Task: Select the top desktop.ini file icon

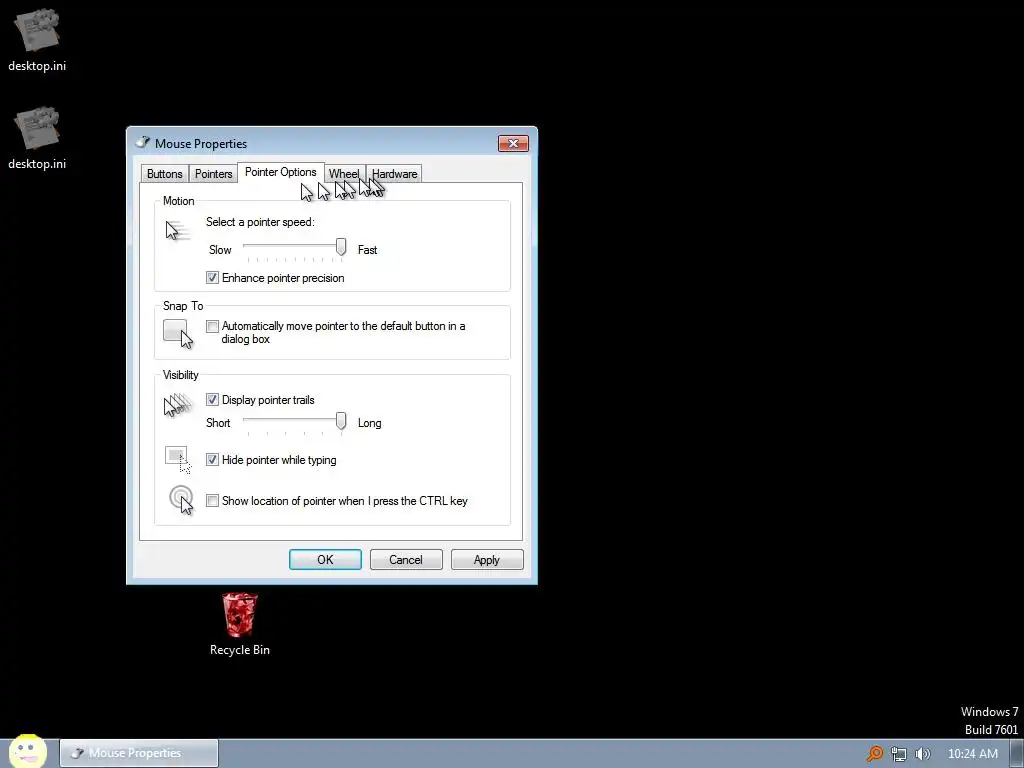Action: [x=37, y=39]
